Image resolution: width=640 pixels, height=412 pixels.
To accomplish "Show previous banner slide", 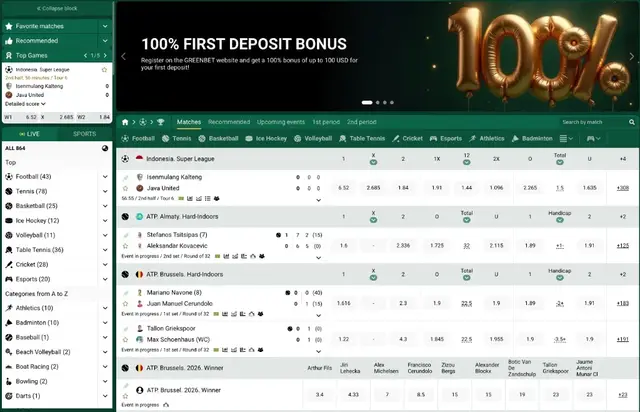I will [124, 57].
